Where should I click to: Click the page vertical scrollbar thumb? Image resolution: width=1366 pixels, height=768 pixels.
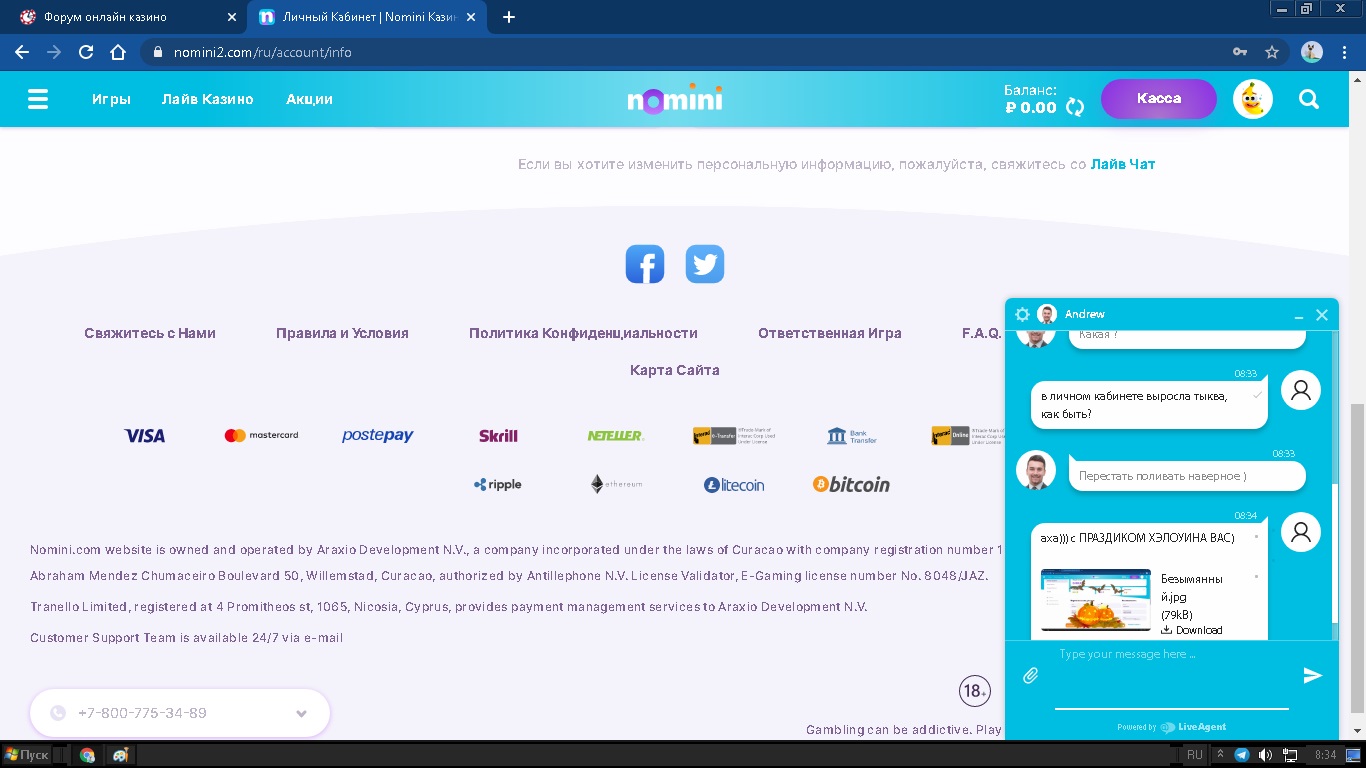click(x=1357, y=558)
